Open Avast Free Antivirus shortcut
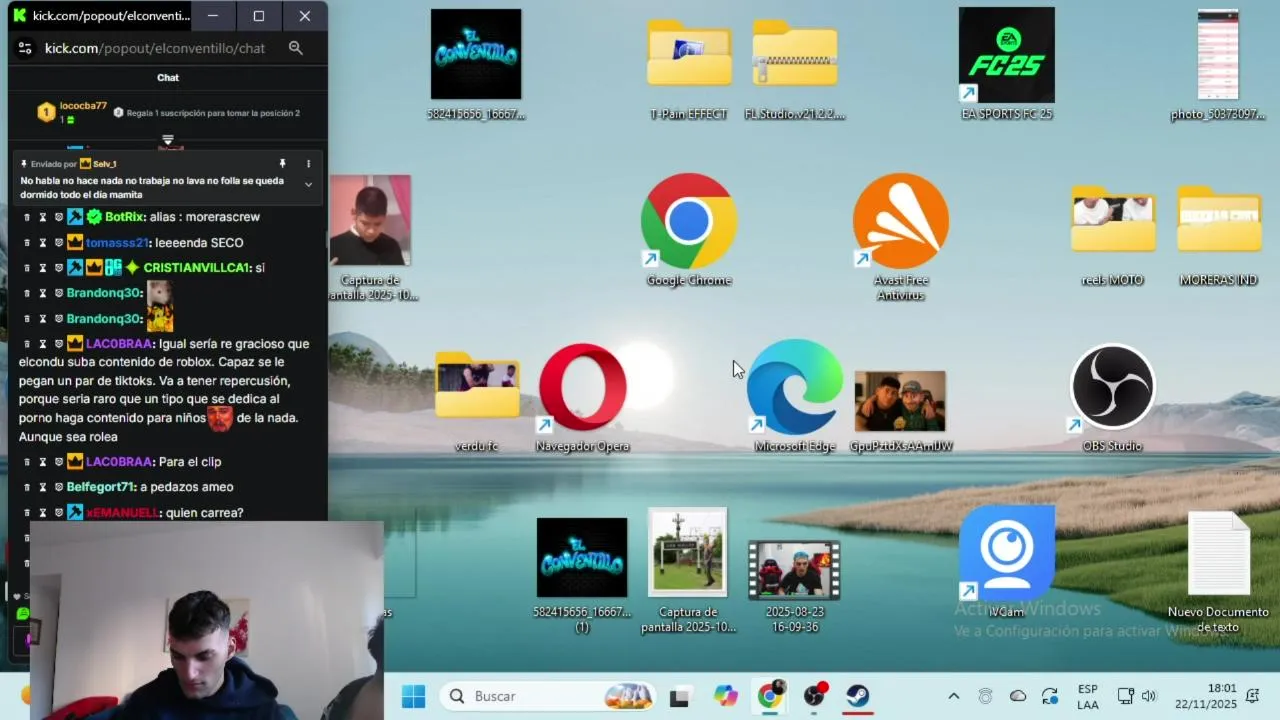Image resolution: width=1280 pixels, height=720 pixels. (900, 237)
